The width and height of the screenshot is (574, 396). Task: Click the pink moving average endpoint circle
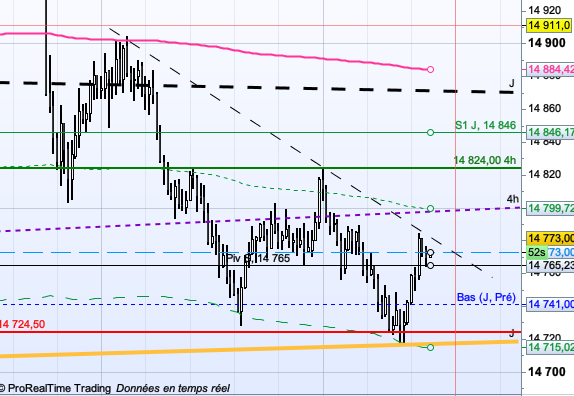point(430,69)
